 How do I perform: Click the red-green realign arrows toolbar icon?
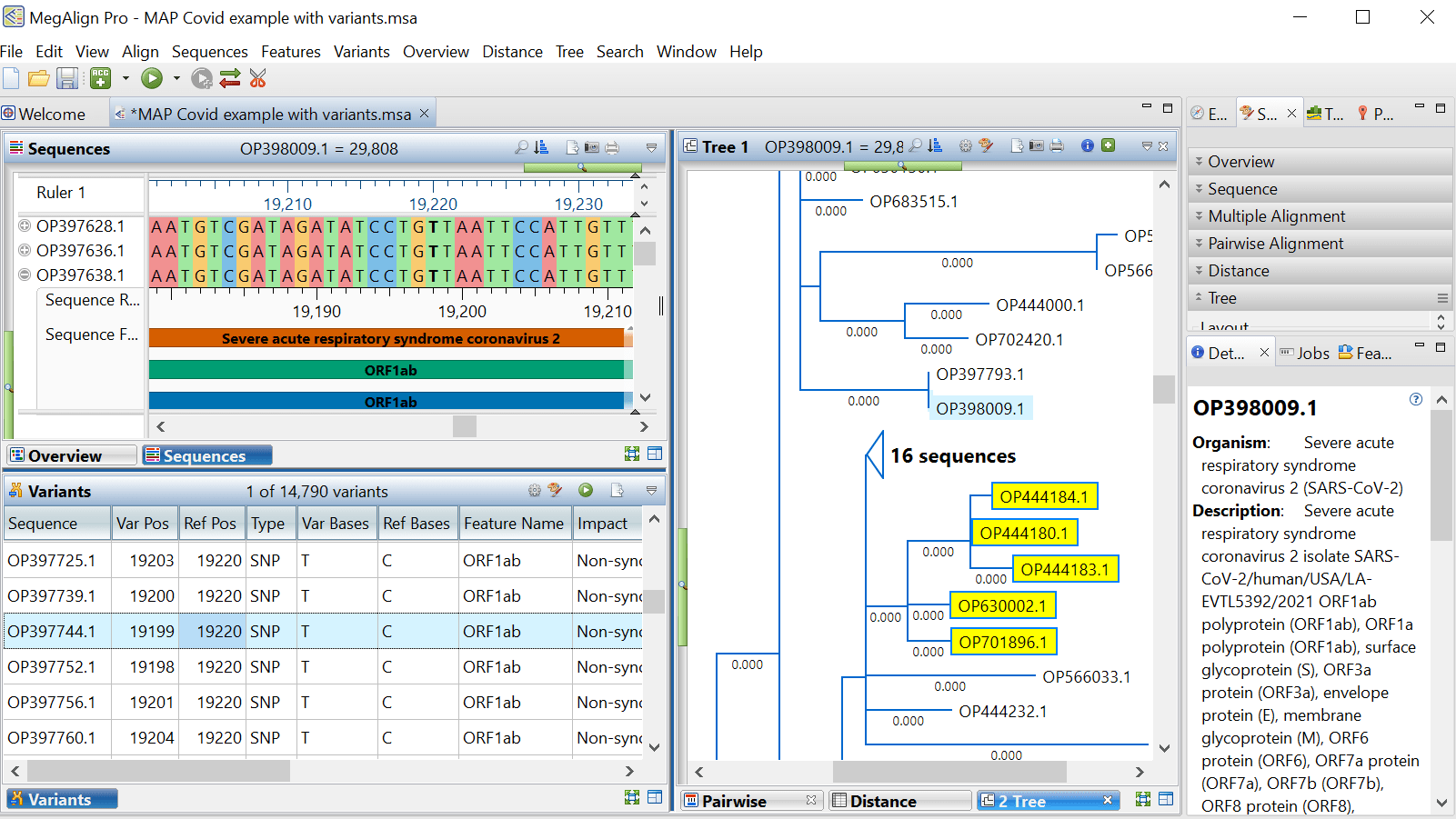pyautogui.click(x=229, y=78)
